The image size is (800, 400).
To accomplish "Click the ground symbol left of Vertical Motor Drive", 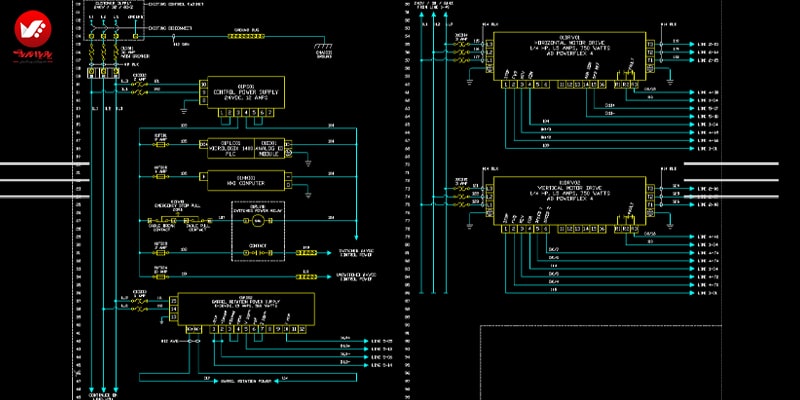I will tap(470, 226).
